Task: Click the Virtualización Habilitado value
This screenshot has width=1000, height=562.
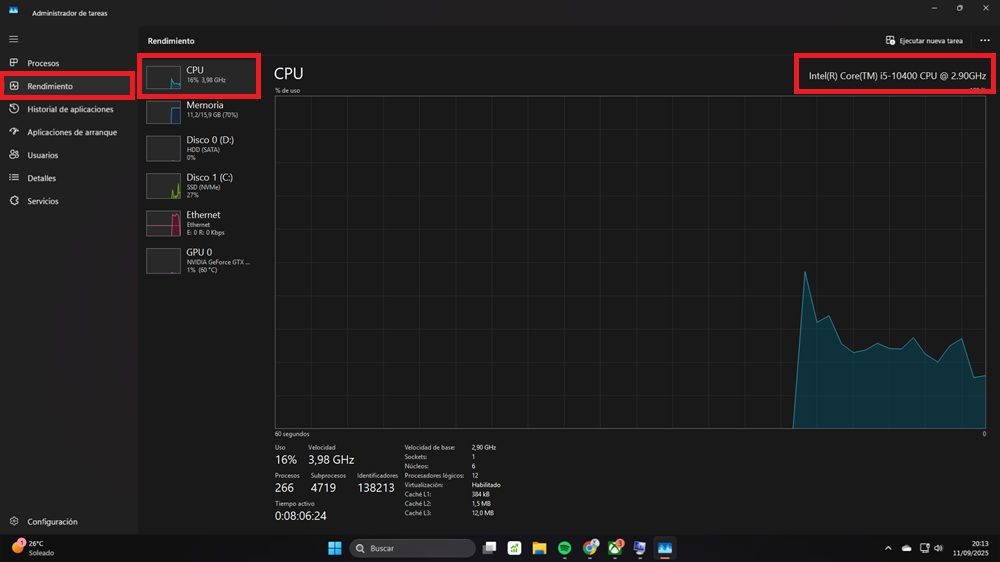Action: pyautogui.click(x=486, y=485)
